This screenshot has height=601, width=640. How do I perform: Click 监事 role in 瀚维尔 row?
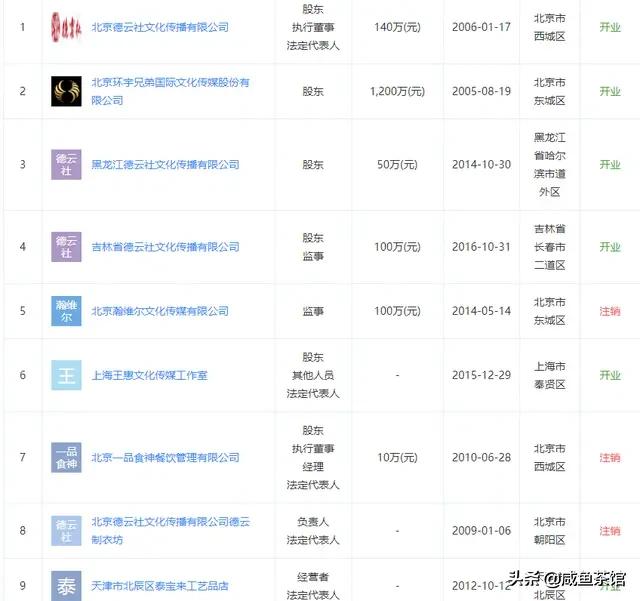click(x=313, y=312)
